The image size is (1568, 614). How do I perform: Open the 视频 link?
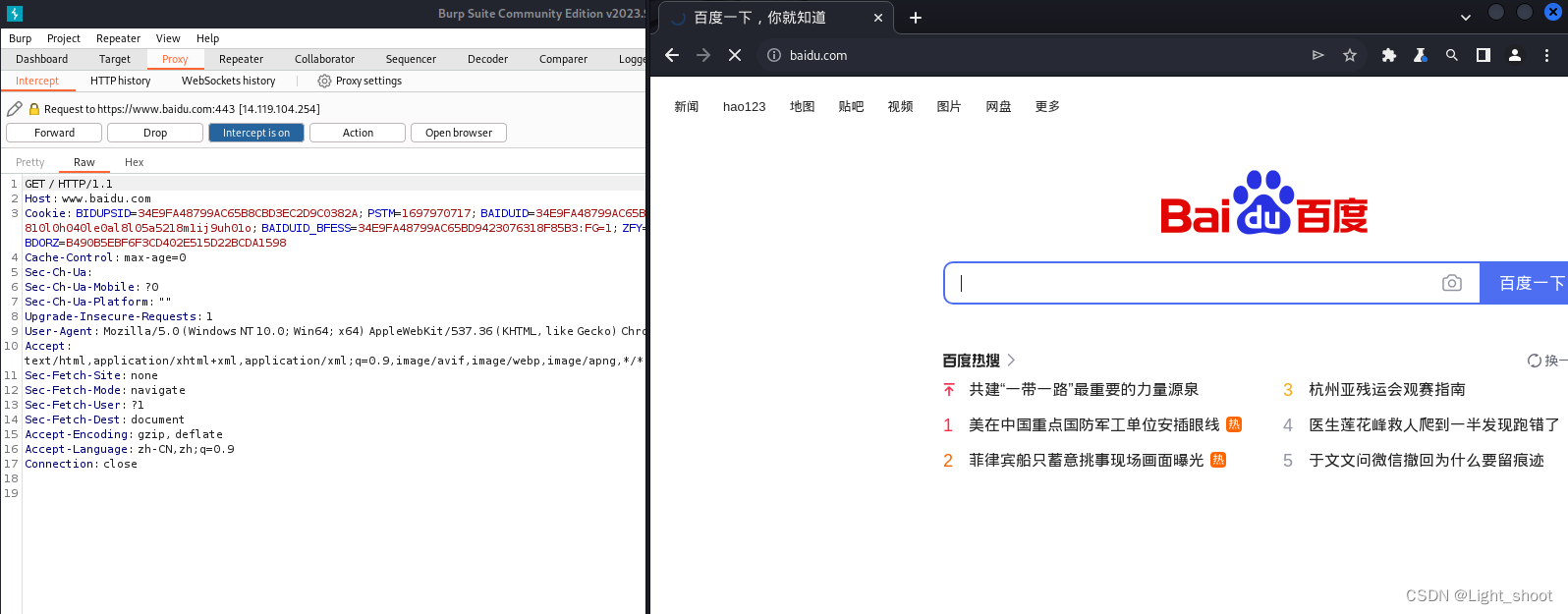901,106
